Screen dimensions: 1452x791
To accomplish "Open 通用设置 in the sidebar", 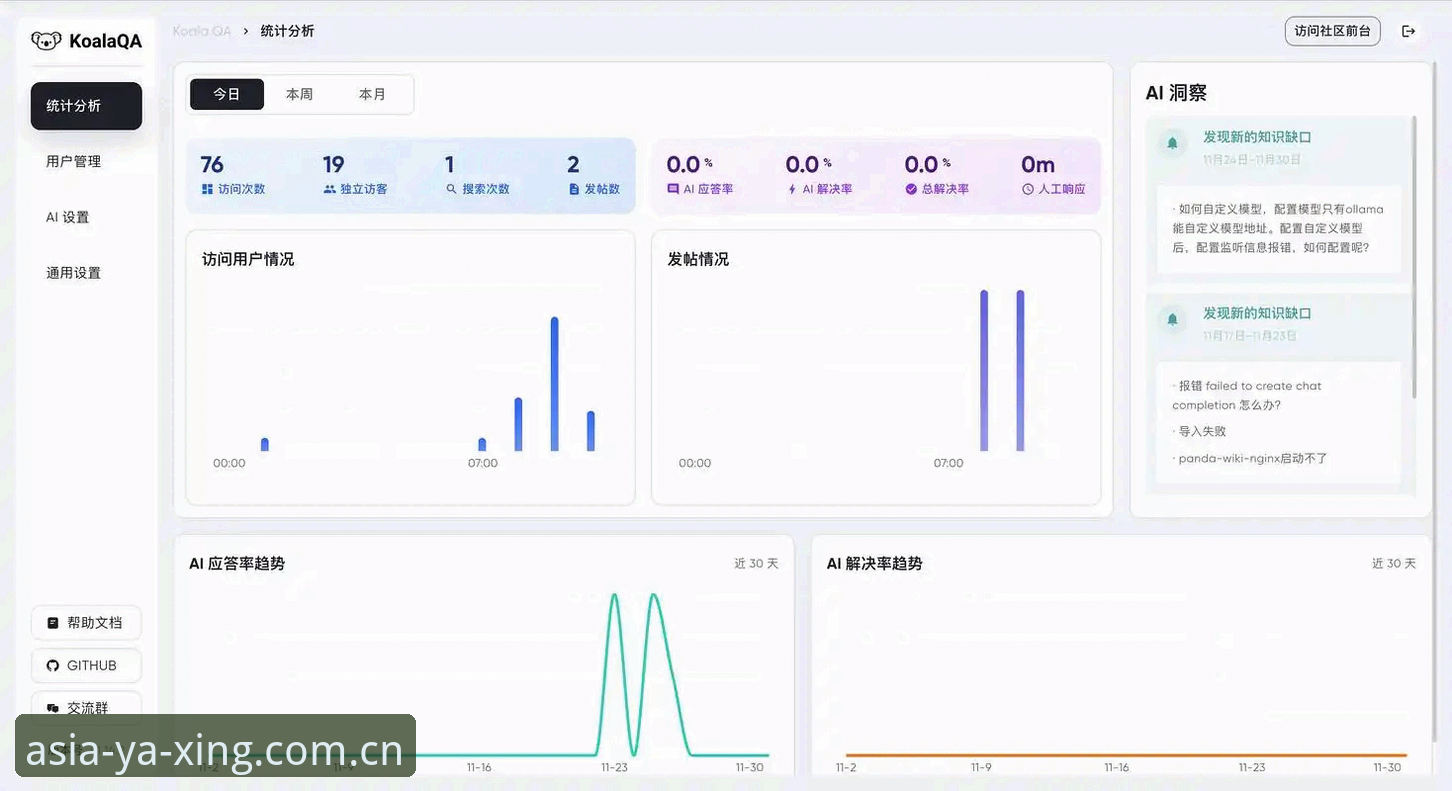I will point(86,273).
